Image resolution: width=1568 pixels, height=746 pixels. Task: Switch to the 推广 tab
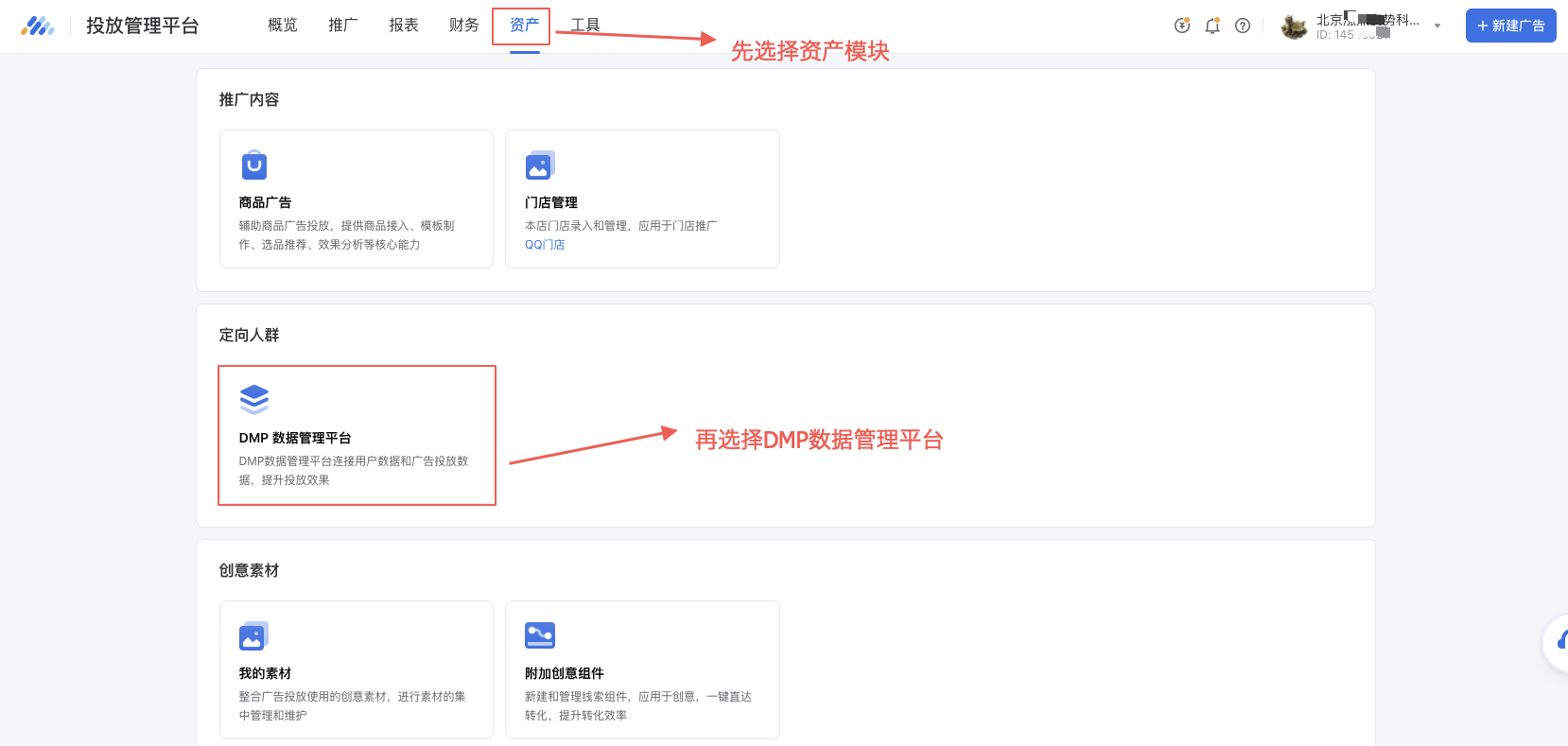click(343, 26)
